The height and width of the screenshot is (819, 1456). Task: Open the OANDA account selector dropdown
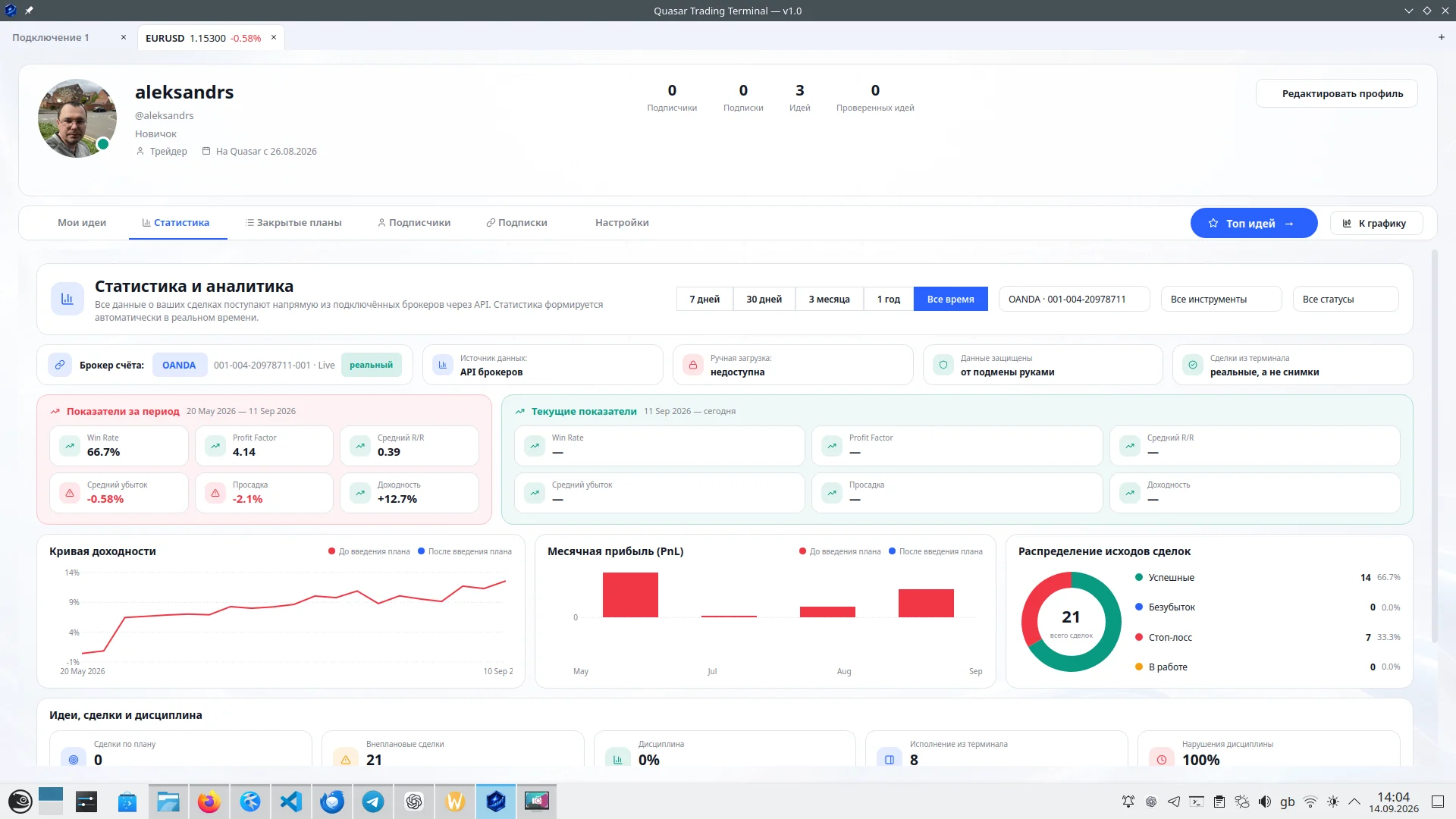tap(1074, 299)
